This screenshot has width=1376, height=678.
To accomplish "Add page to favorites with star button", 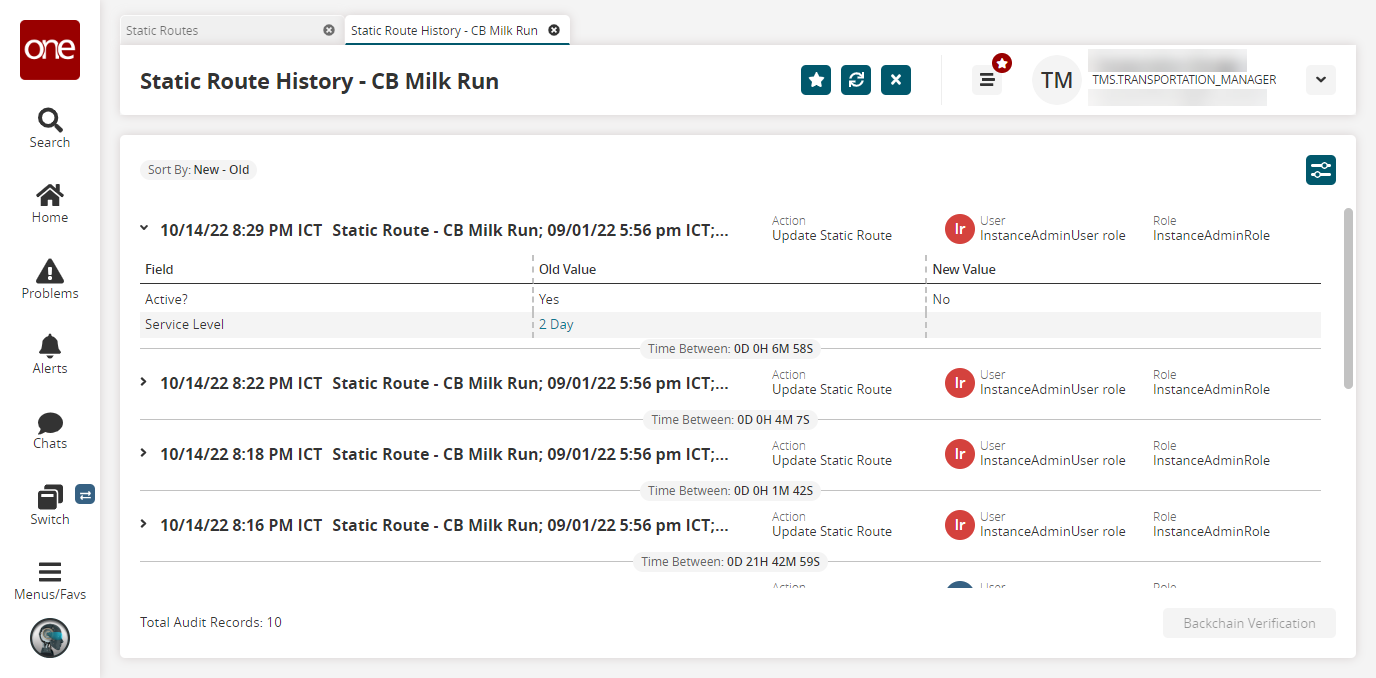I will (816, 80).
